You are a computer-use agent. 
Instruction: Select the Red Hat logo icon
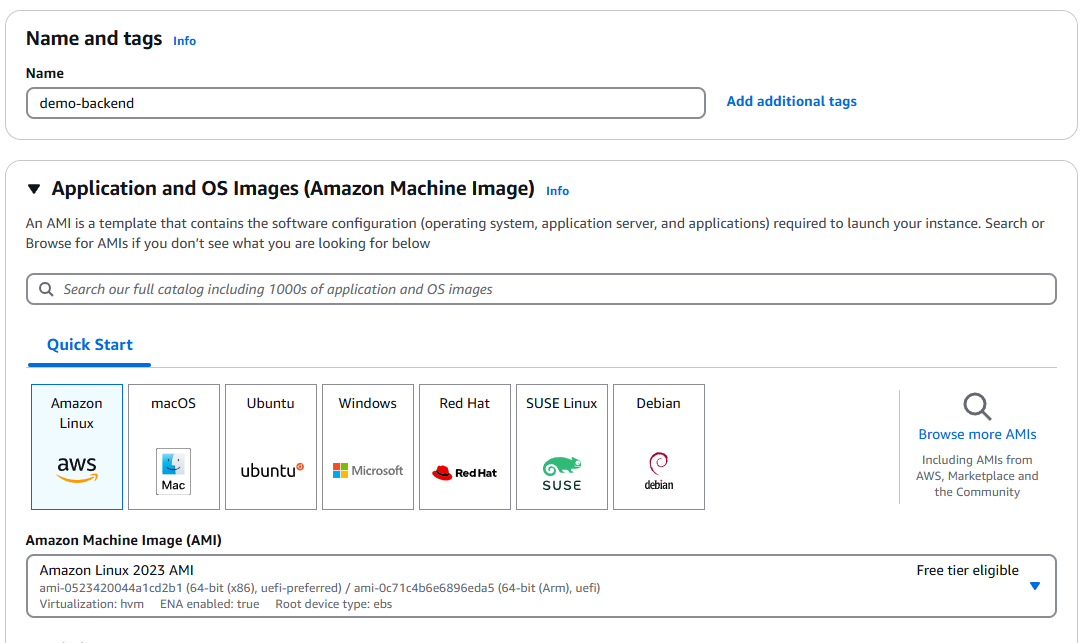[464, 470]
